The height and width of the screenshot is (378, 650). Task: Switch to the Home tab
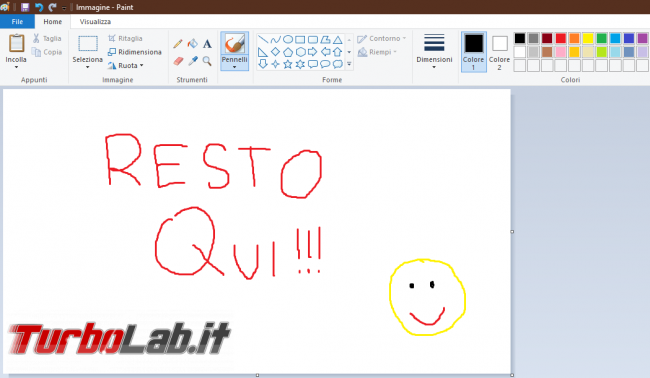tap(53, 22)
